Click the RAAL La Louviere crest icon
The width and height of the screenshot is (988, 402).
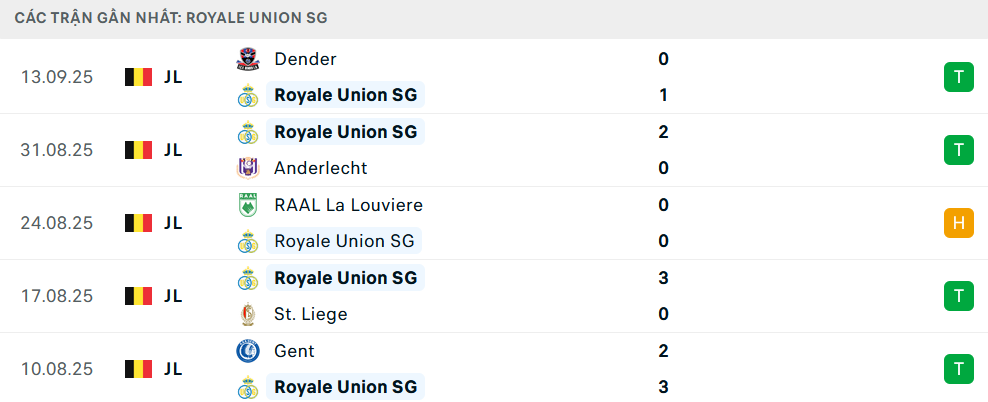coord(247,205)
